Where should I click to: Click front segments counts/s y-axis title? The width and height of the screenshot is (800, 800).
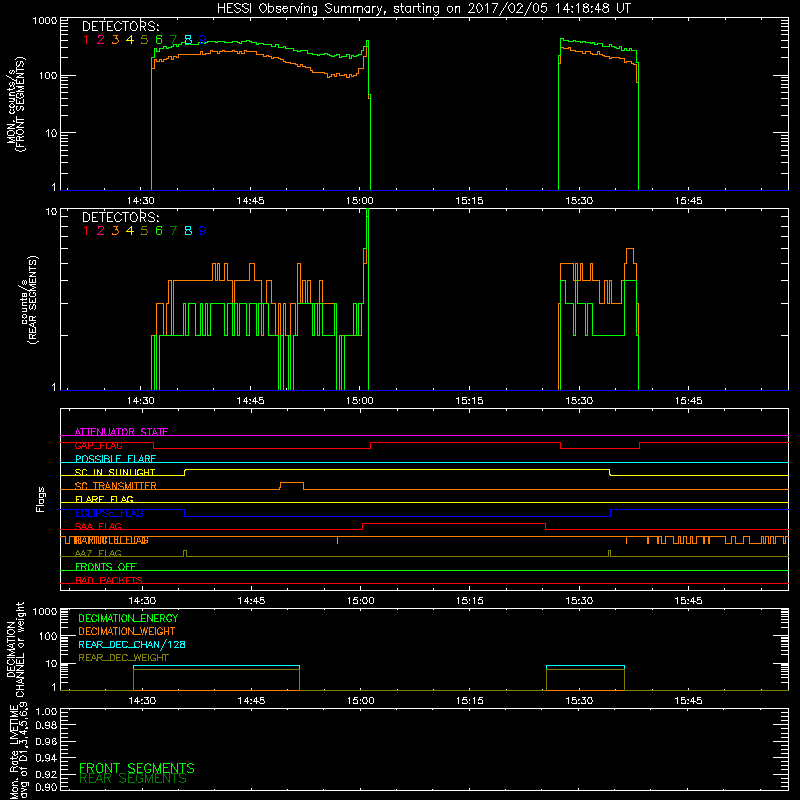(16, 104)
